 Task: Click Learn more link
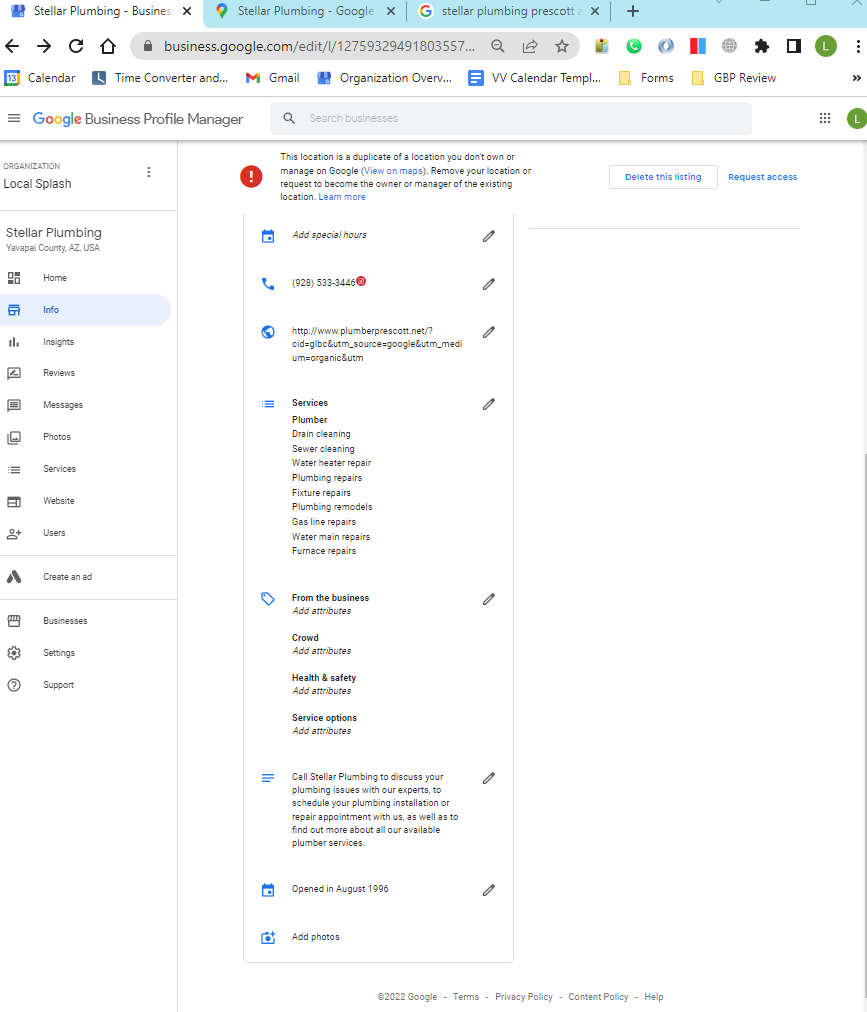click(x=342, y=197)
